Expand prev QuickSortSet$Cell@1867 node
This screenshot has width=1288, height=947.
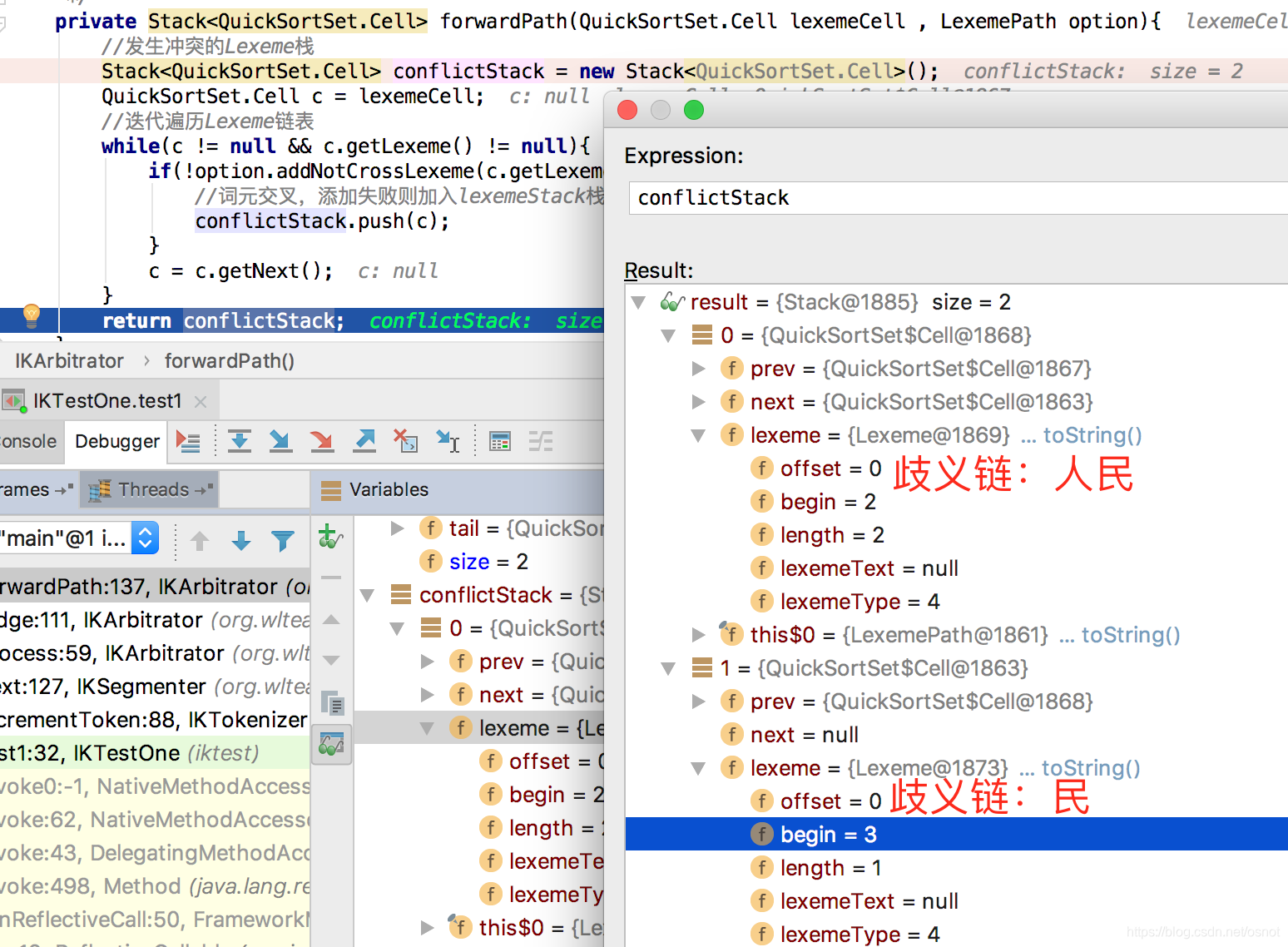698,369
